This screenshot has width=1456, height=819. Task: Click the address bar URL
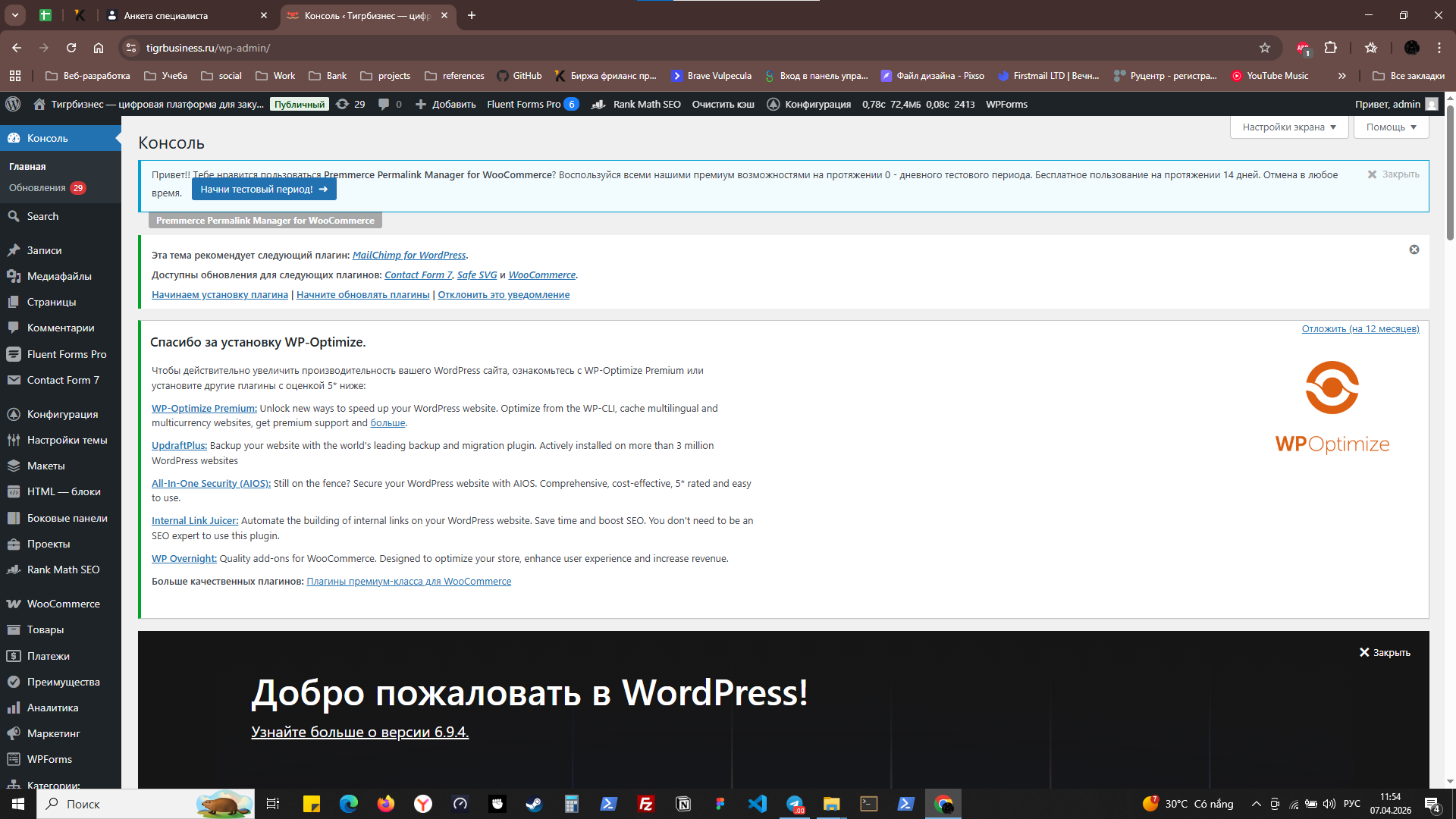(208, 48)
